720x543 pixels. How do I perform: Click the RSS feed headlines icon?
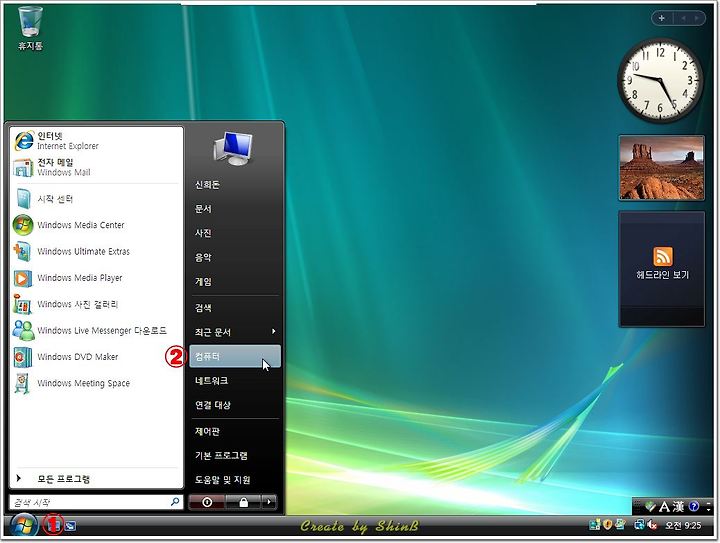tap(663, 256)
